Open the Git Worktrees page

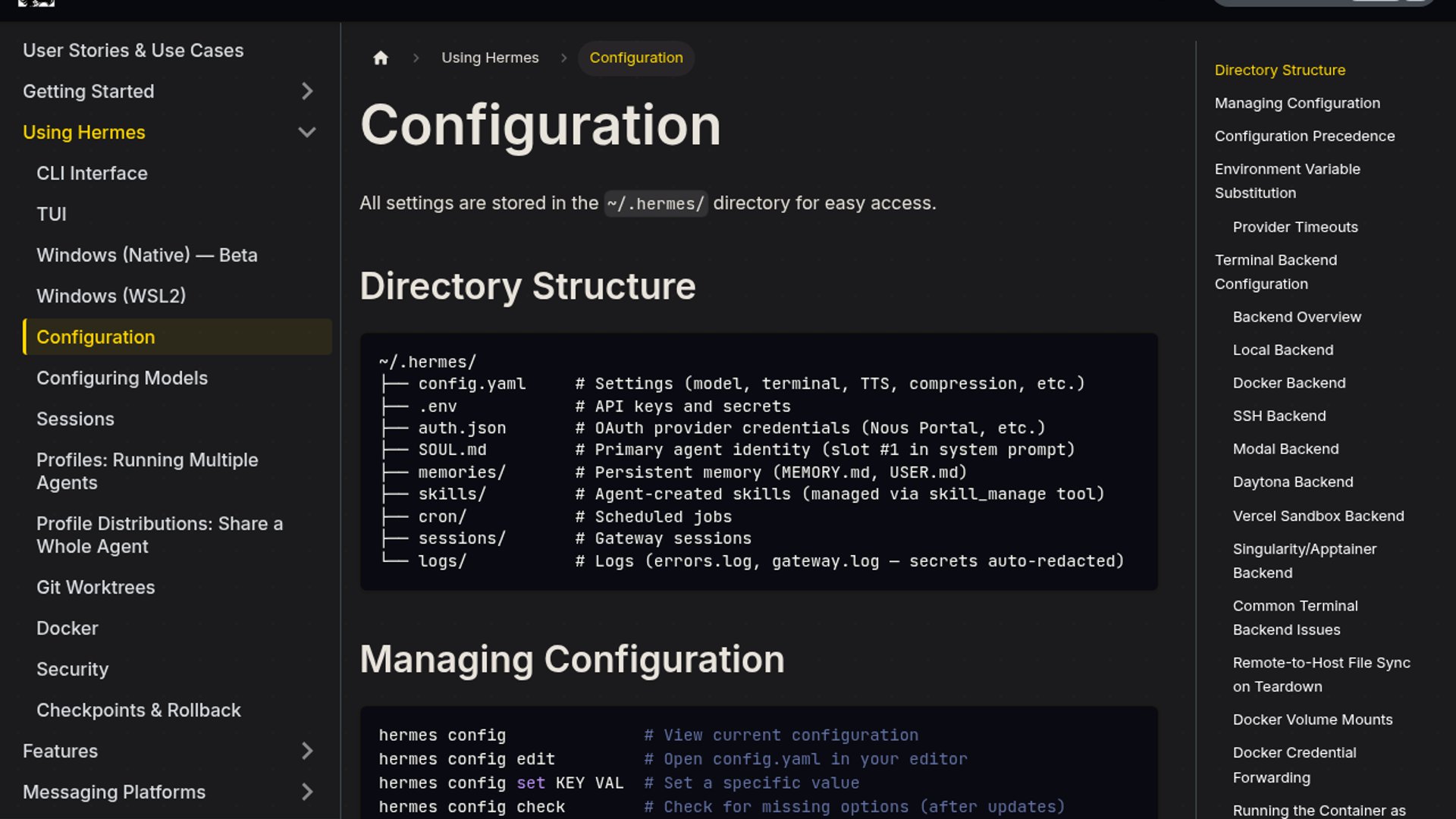(x=96, y=587)
